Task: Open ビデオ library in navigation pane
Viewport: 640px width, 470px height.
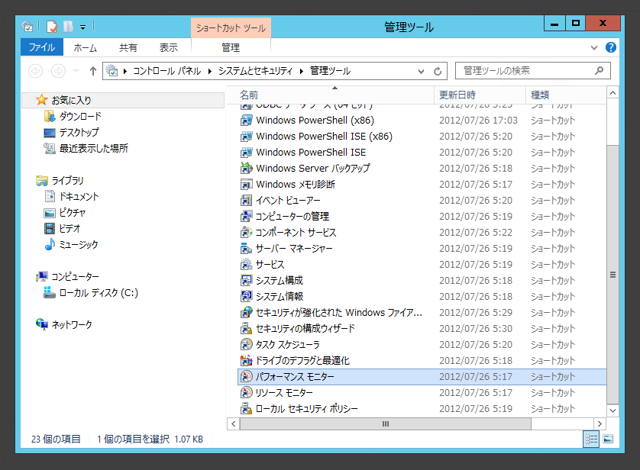Action: pos(62,228)
